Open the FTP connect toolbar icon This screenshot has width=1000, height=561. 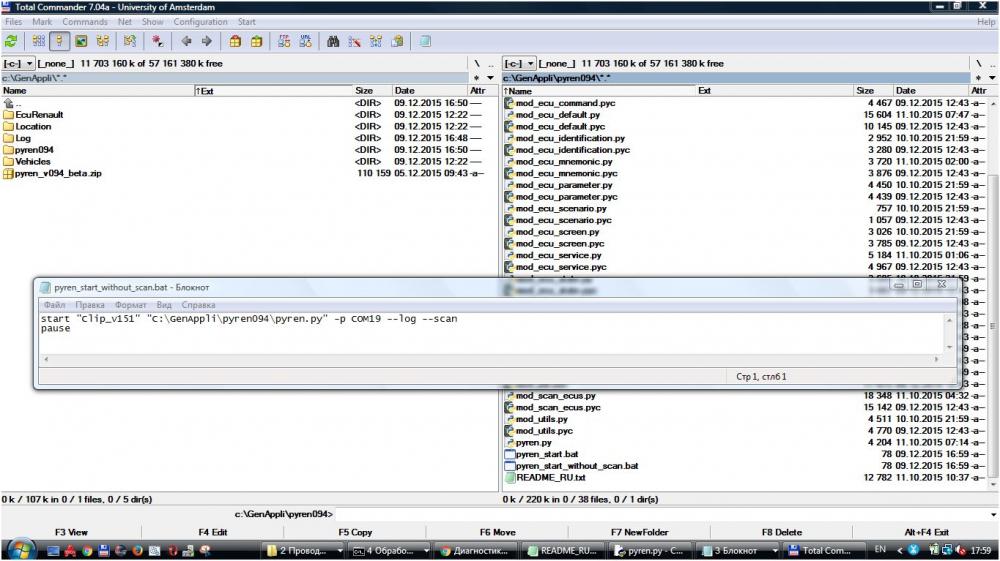284,41
